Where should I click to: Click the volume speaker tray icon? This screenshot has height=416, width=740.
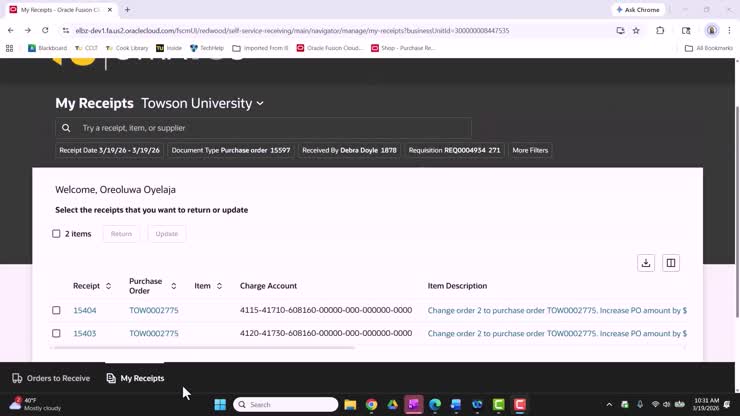coord(666,405)
